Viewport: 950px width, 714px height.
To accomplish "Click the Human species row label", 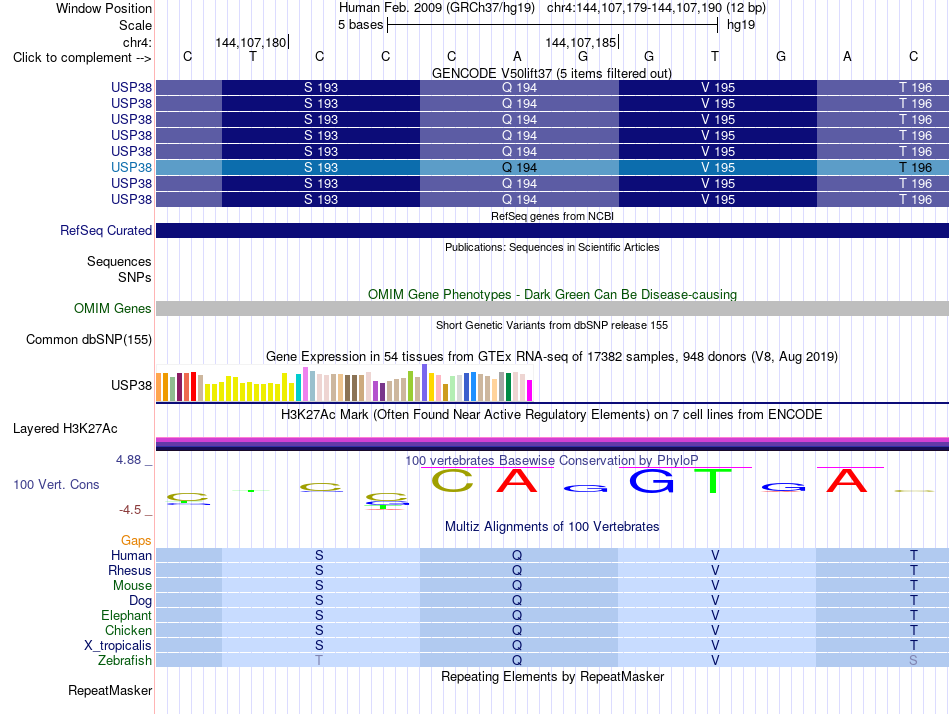I will 131,555.
